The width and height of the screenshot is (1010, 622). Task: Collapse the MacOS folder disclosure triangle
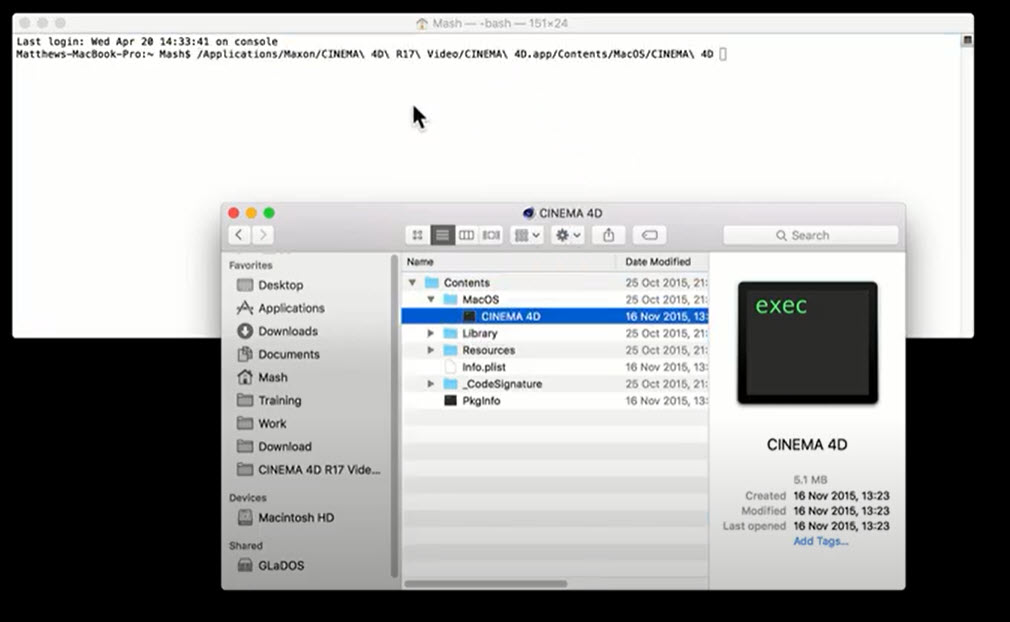(x=431, y=299)
